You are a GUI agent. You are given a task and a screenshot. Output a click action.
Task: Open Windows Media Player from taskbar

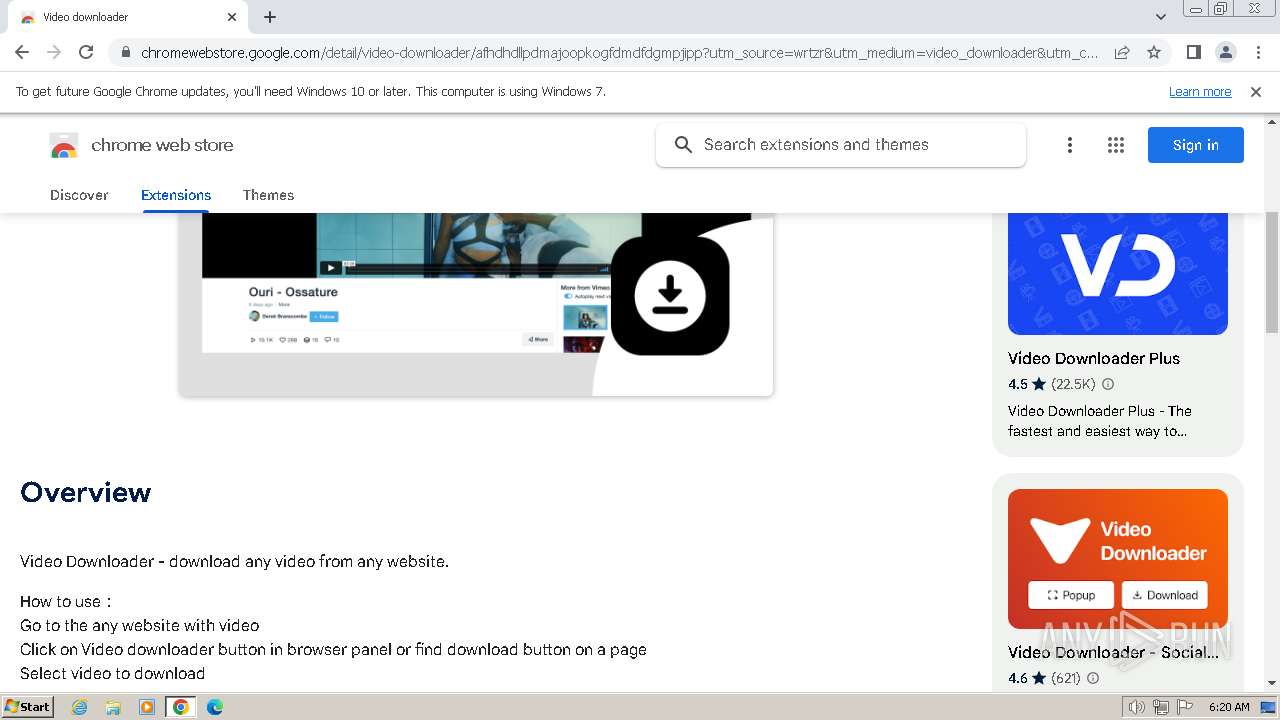[x=147, y=707]
